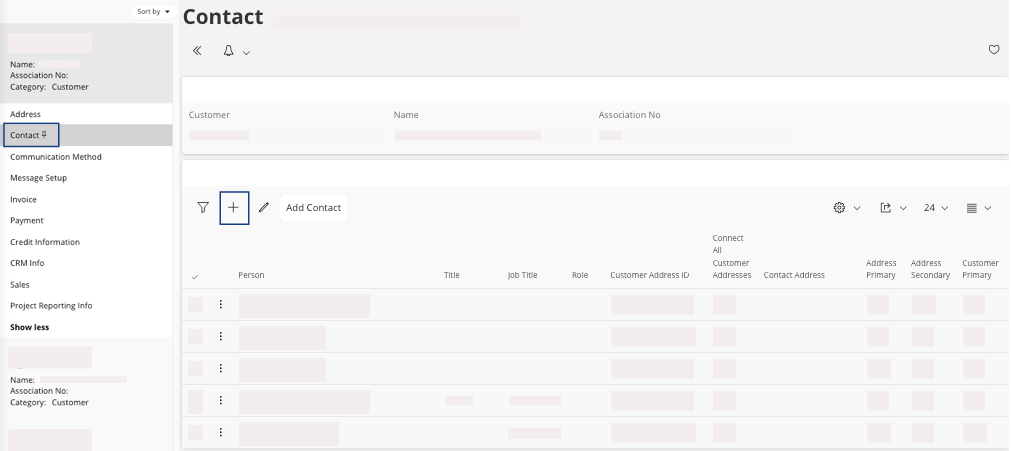The height and width of the screenshot is (451, 1011).
Task: Click the pencil edit icon
Action: point(264,208)
